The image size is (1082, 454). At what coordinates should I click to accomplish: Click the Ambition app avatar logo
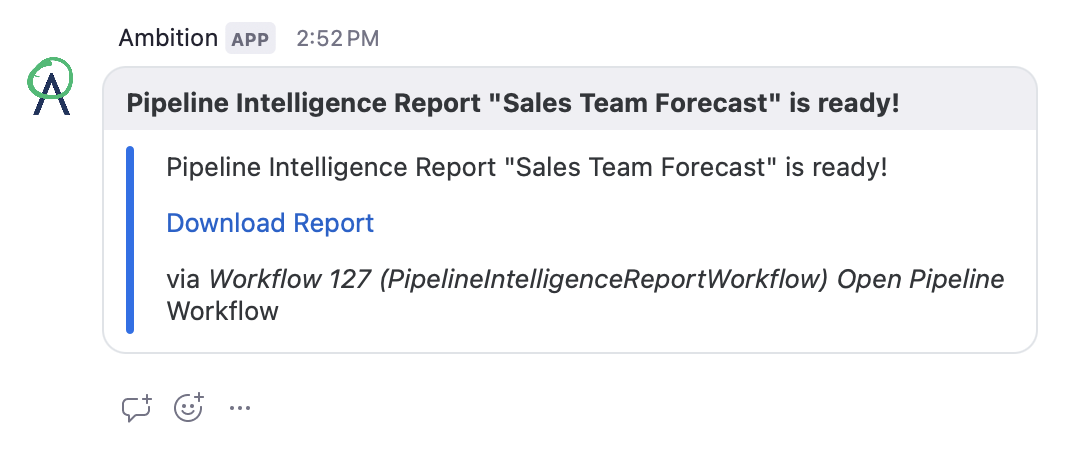click(x=49, y=87)
